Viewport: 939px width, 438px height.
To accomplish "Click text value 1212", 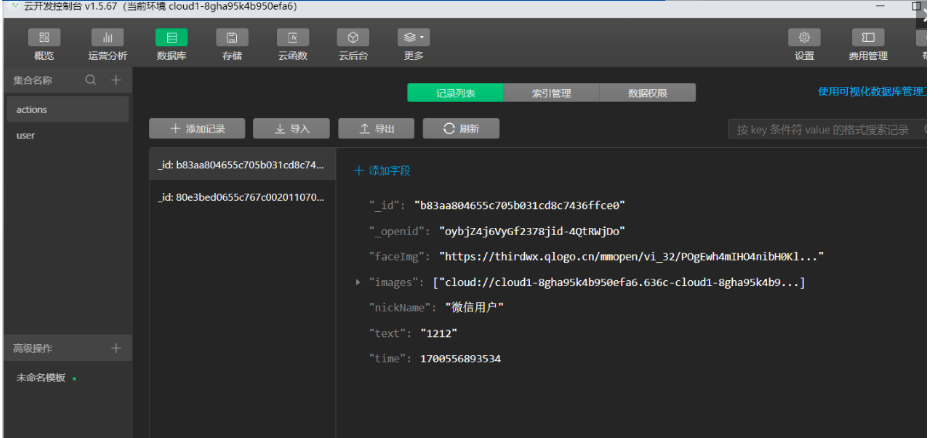I will click(x=439, y=333).
